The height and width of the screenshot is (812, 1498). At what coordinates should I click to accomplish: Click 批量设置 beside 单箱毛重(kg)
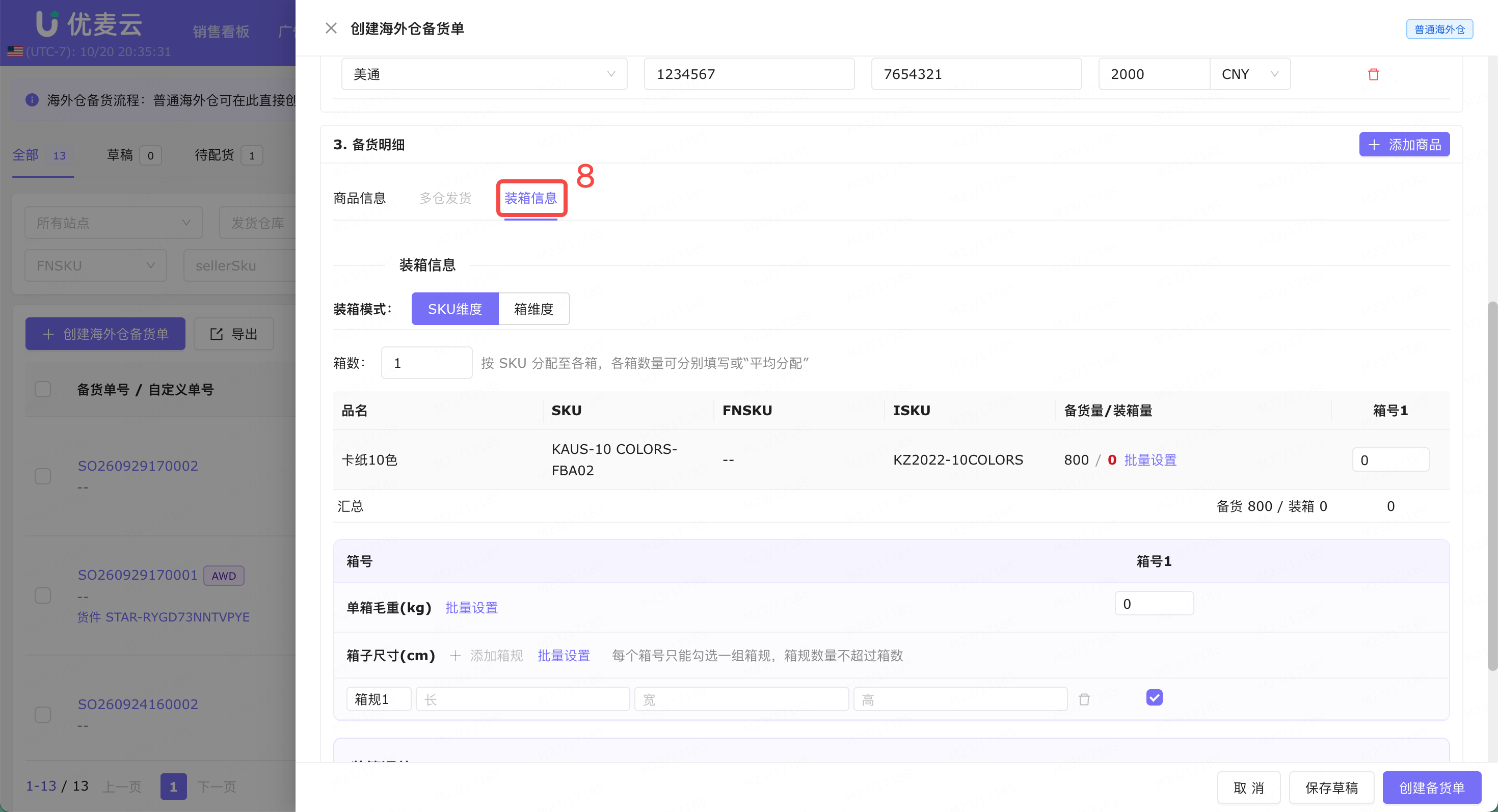(472, 607)
